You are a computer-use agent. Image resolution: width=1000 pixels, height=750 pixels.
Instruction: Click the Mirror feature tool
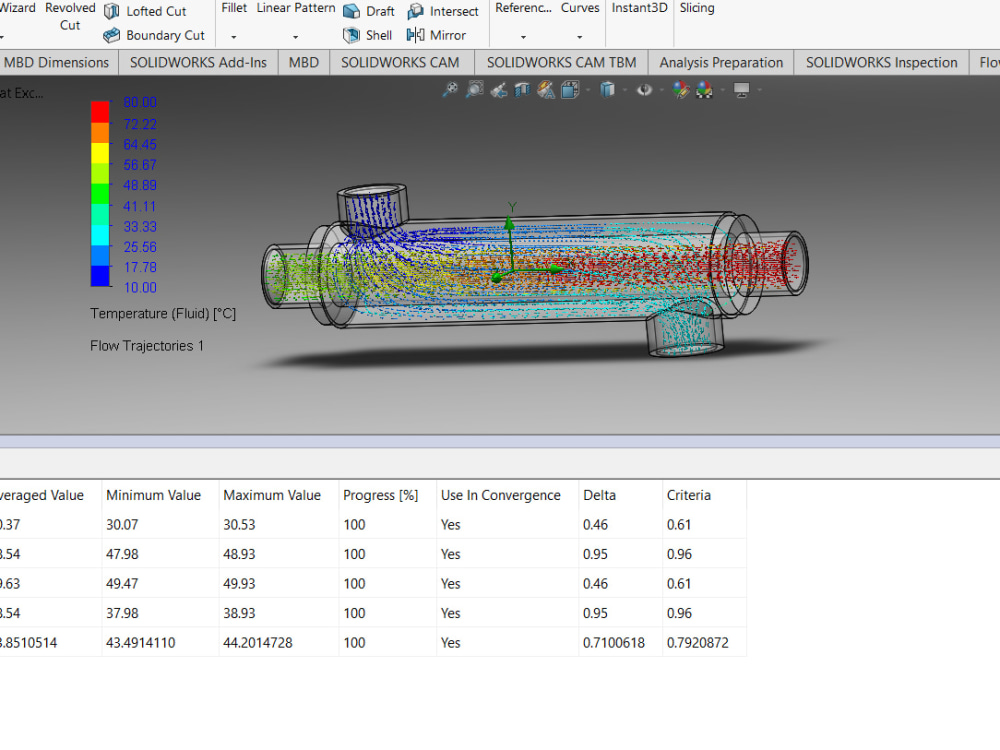pyautogui.click(x=436, y=35)
